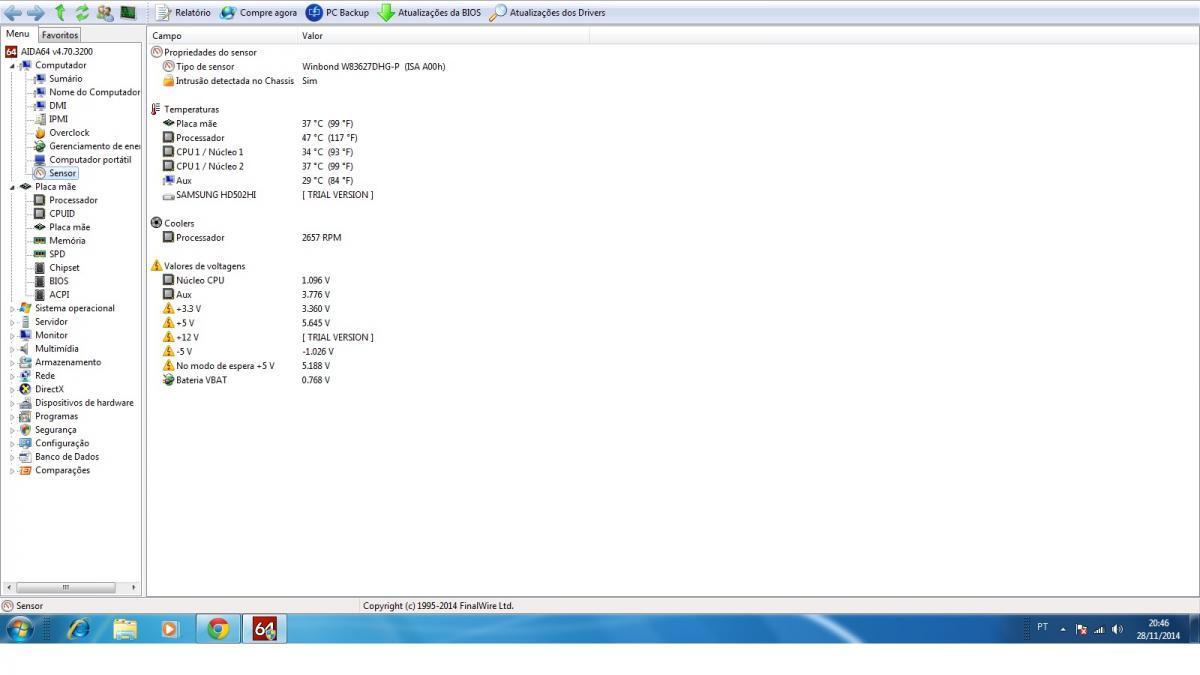Viewport: 1200px width, 675px height.
Task: Expand the Multimídia node
Action: point(14,349)
